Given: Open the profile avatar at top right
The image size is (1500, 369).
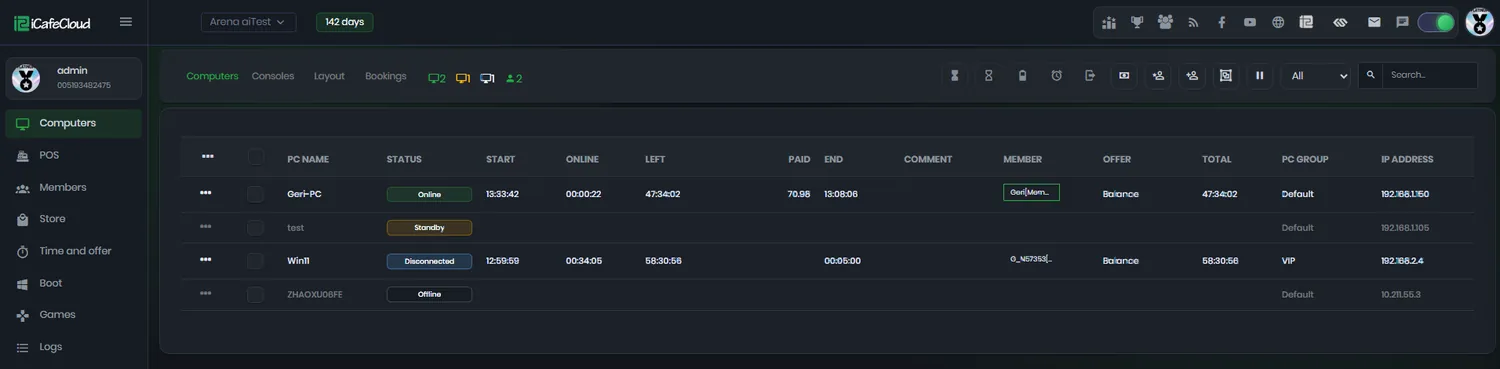Looking at the screenshot, I should click(1479, 22).
